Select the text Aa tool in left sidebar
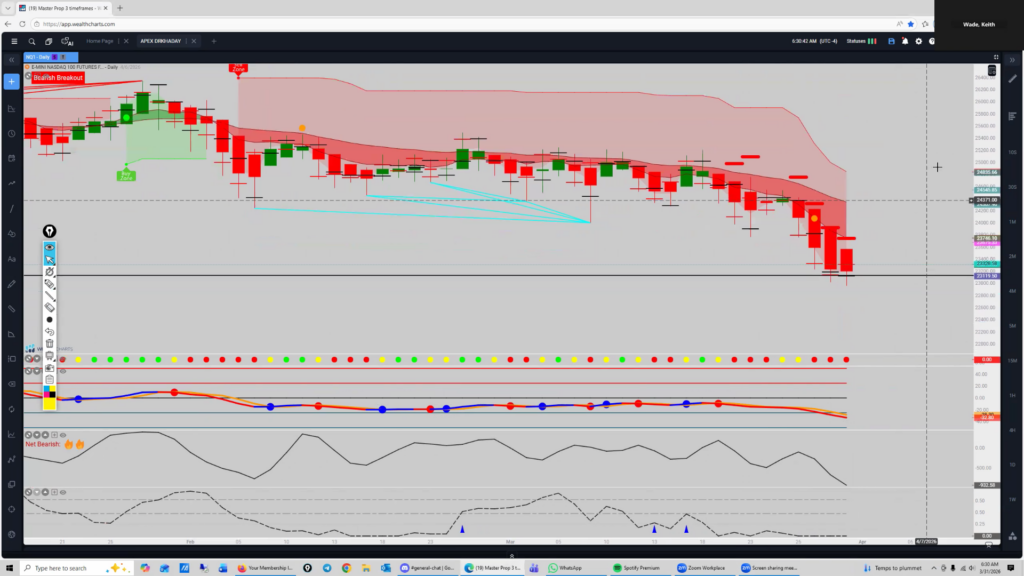 [x=11, y=258]
